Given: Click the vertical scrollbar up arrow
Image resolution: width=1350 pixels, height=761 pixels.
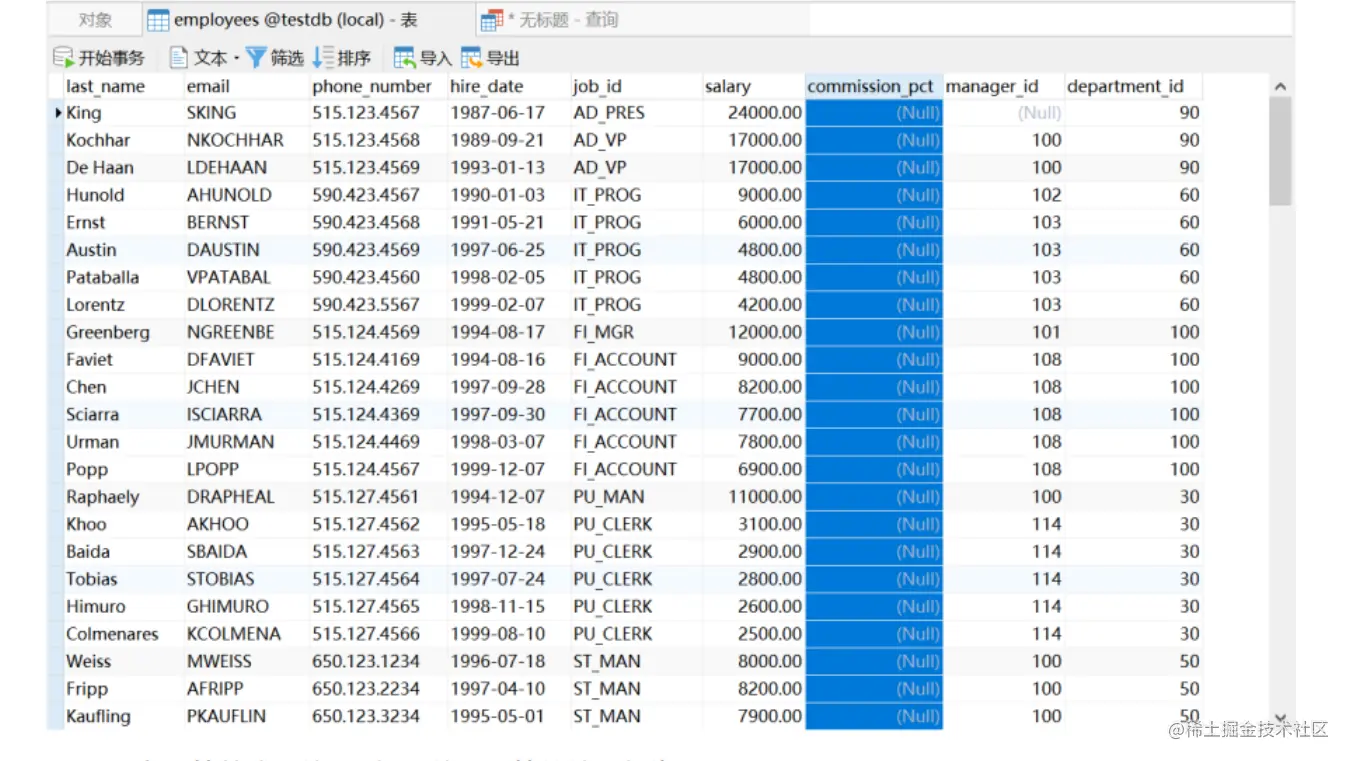Looking at the screenshot, I should 1280,87.
